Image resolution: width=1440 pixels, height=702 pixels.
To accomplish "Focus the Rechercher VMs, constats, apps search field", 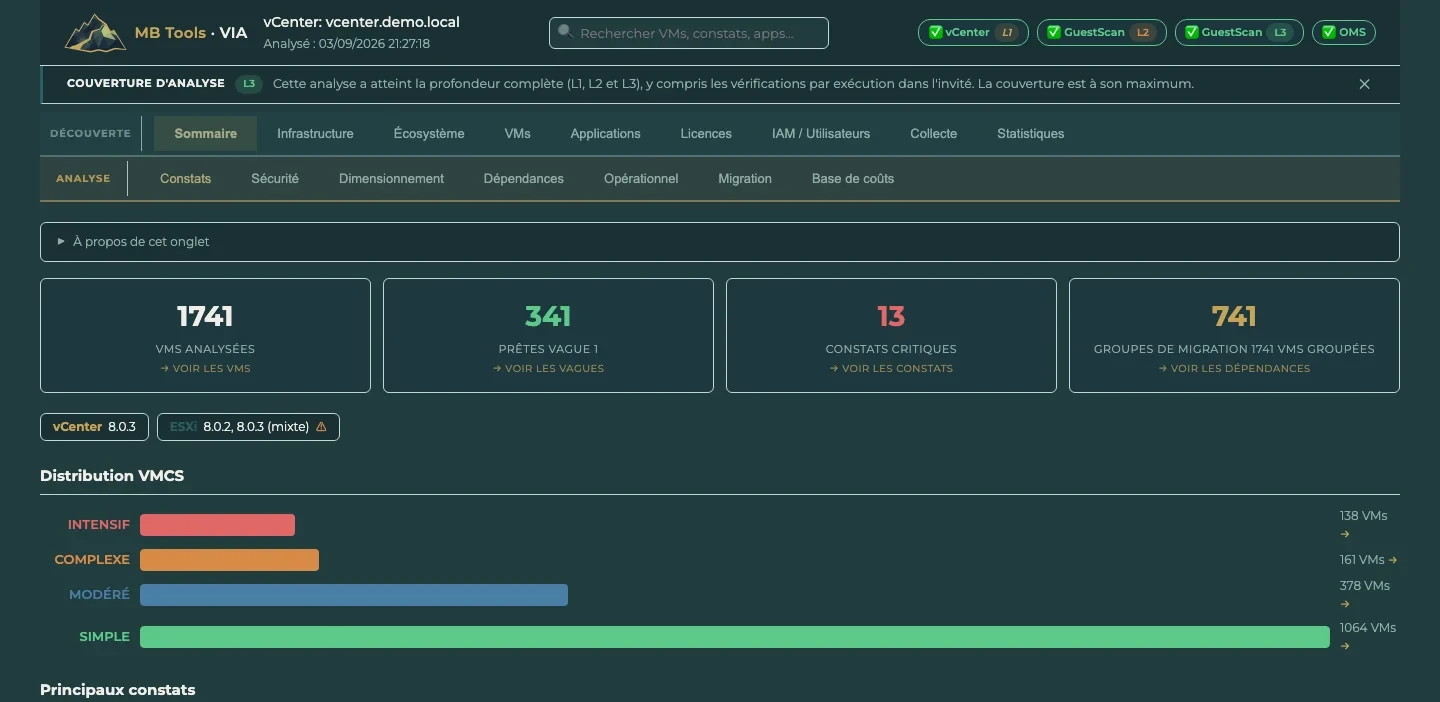I will [x=689, y=33].
